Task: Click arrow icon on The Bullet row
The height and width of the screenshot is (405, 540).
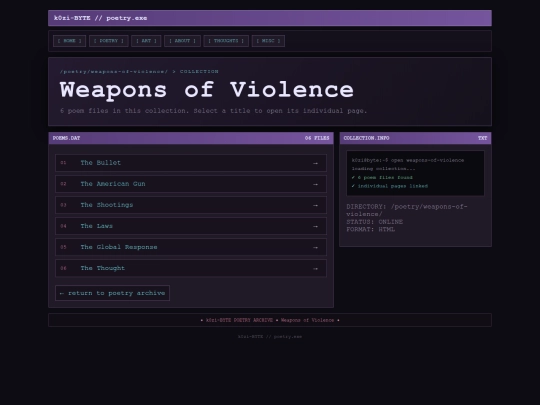Action: 315,163
